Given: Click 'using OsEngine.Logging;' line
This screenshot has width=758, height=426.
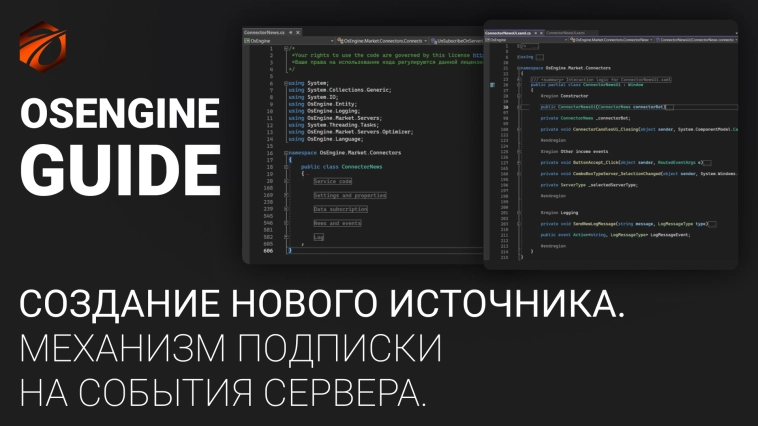Looking at the screenshot, I should pos(324,111).
